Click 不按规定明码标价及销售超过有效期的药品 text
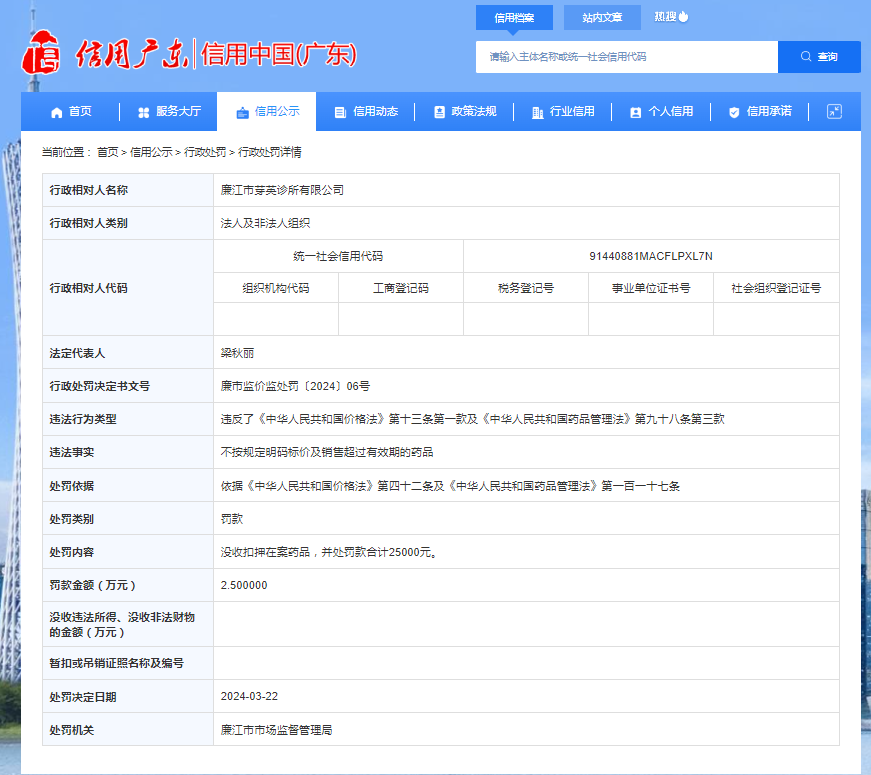 pos(327,452)
